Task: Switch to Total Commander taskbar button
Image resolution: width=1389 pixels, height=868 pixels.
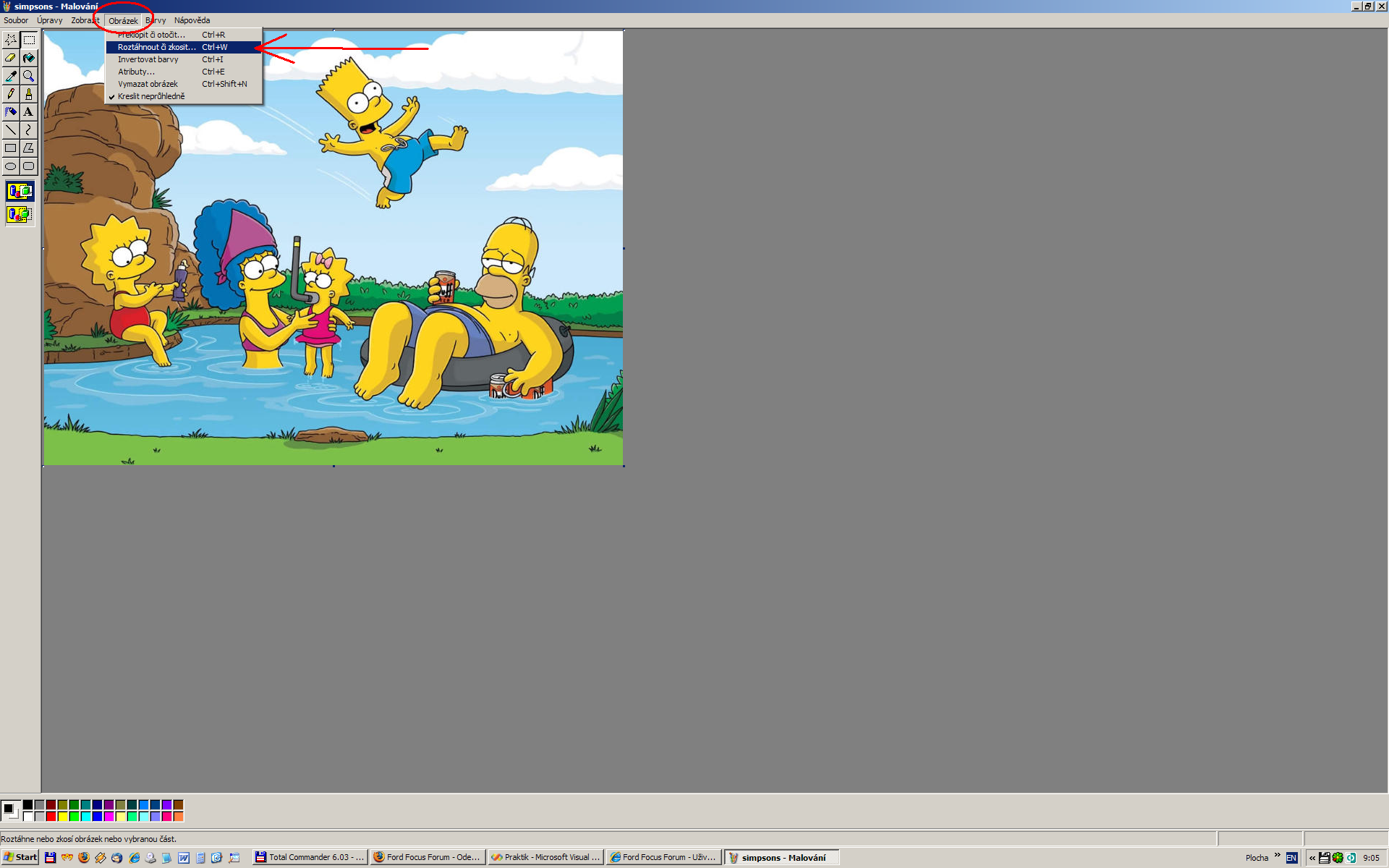Action: pyautogui.click(x=310, y=857)
